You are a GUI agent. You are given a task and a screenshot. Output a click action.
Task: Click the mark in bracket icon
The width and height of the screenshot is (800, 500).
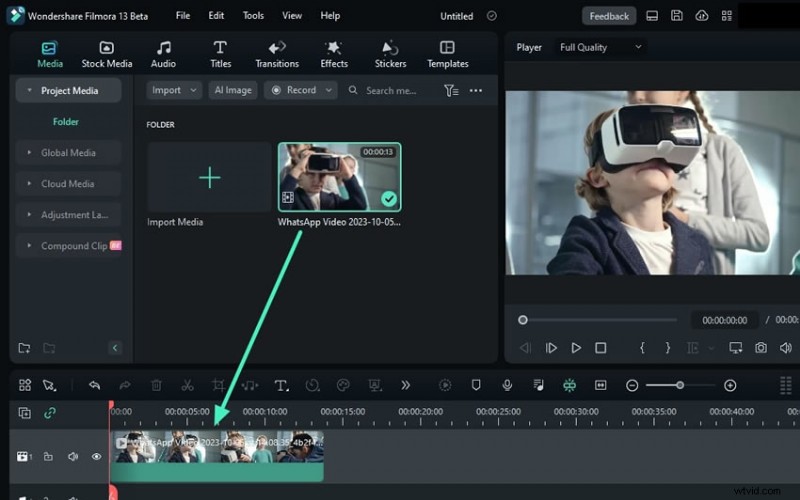(x=642, y=348)
